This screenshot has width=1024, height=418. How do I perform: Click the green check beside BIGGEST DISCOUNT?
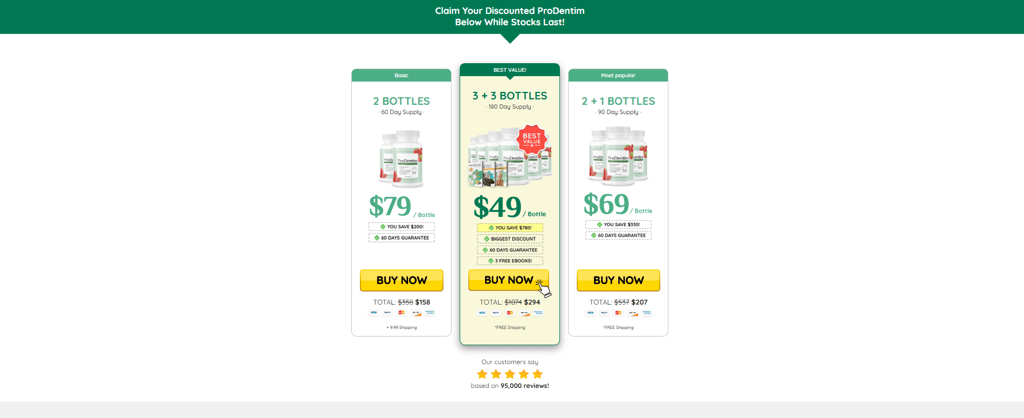487,239
